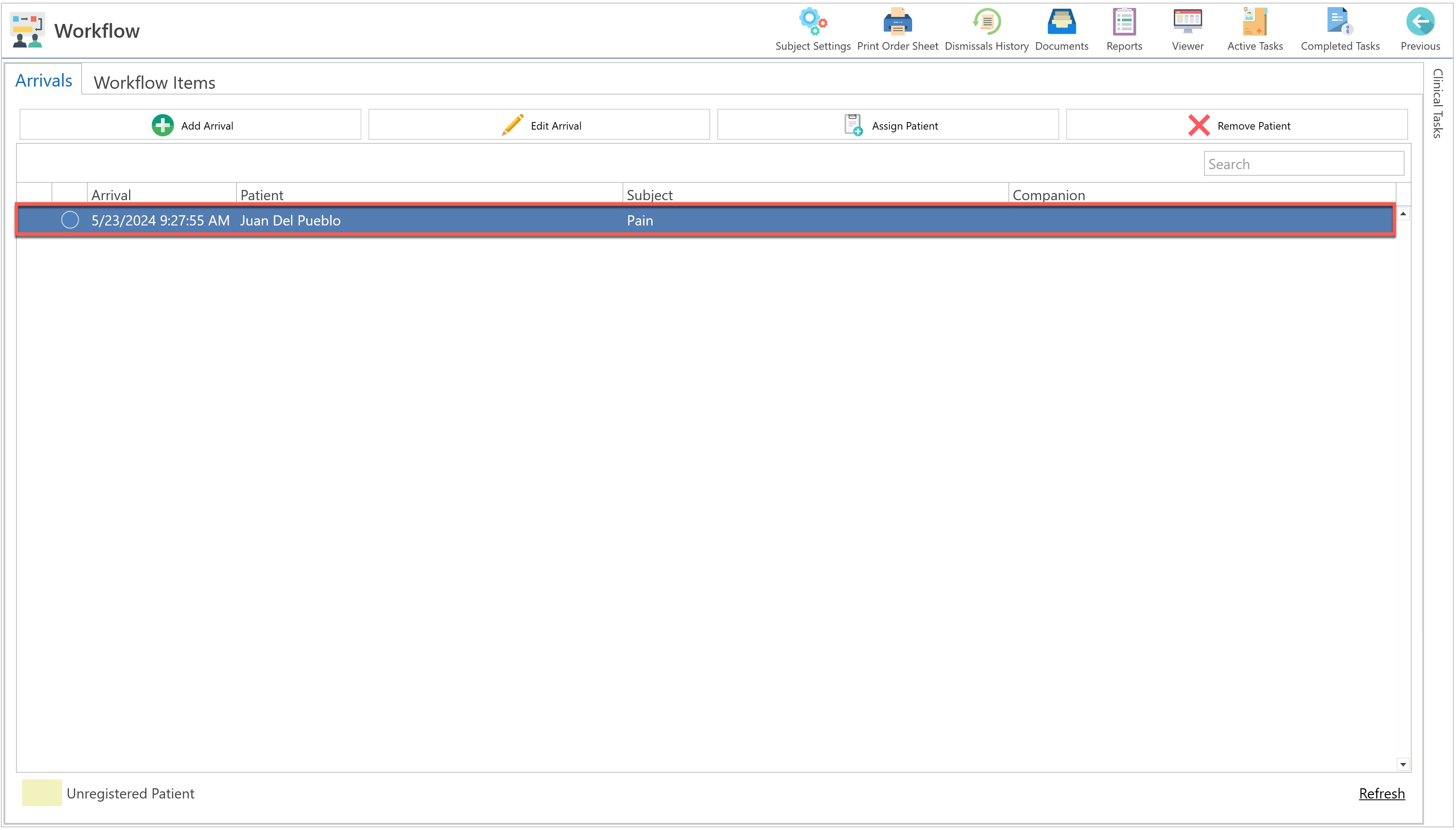The width and height of the screenshot is (1456, 830).
Task: Show Completed Tasks
Action: pos(1339,23)
